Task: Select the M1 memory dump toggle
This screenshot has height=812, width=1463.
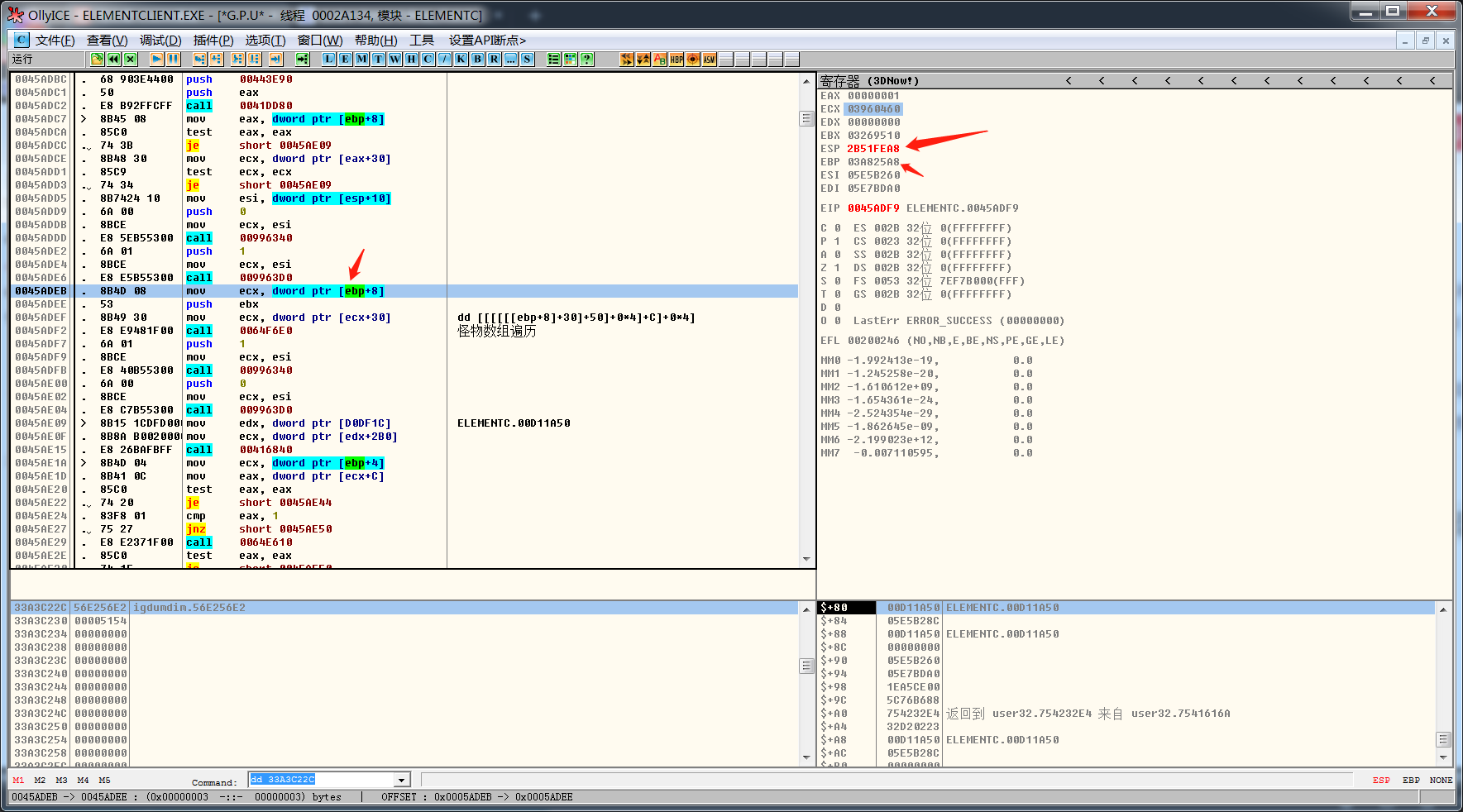Action: [x=19, y=780]
